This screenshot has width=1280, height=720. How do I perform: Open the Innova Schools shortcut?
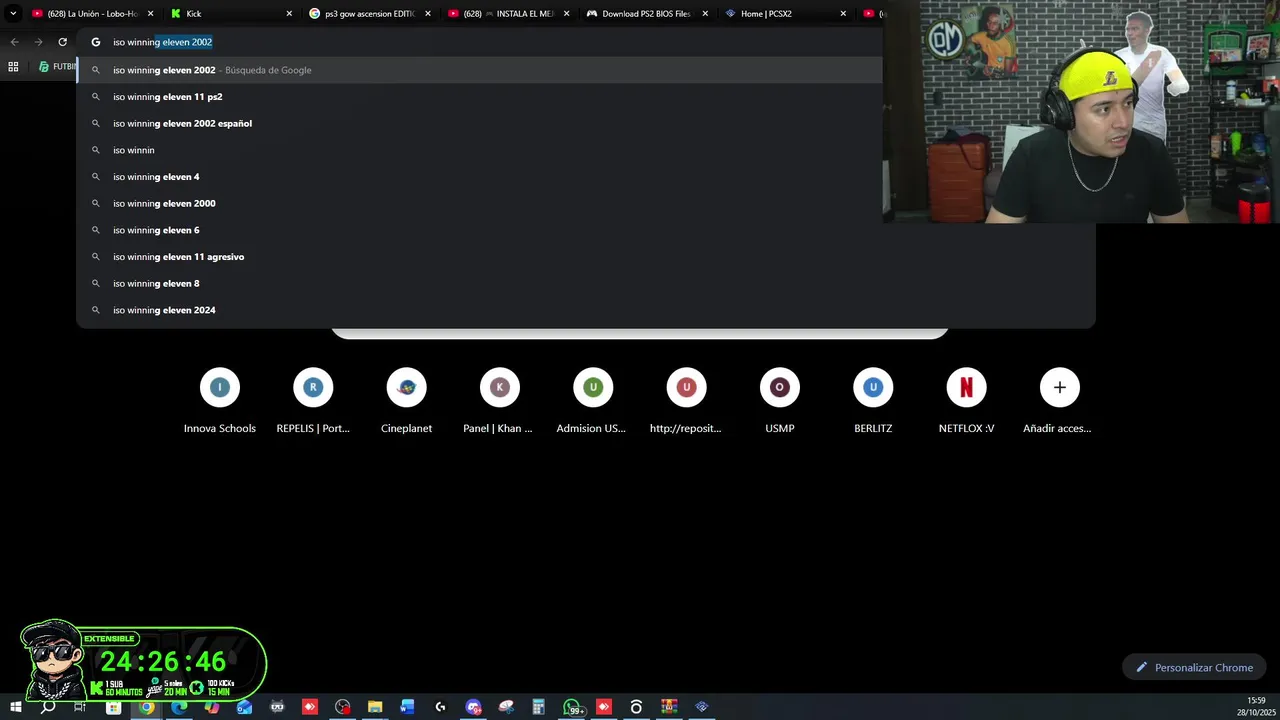click(220, 401)
